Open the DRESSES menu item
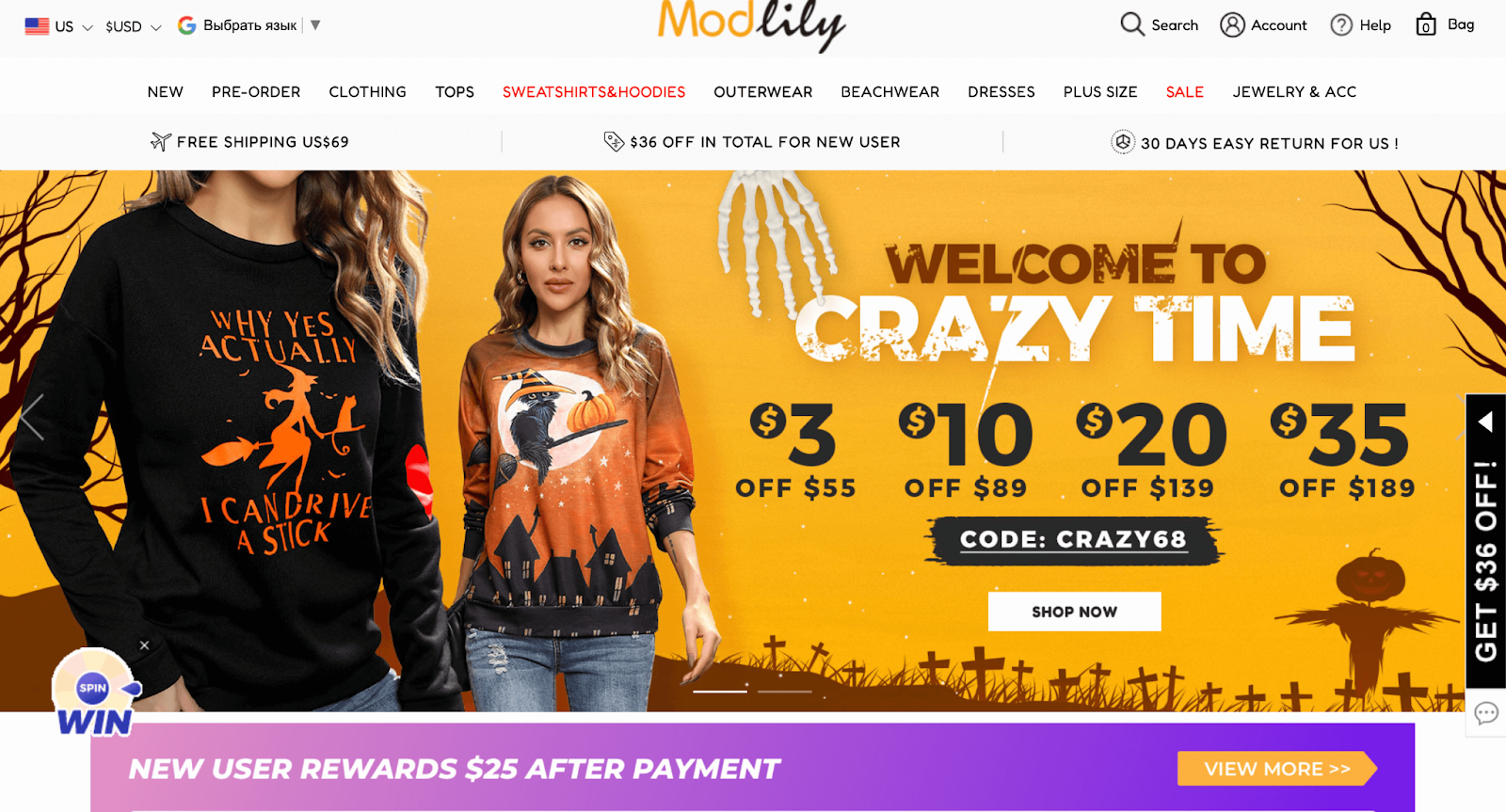1506x812 pixels. (x=1001, y=92)
